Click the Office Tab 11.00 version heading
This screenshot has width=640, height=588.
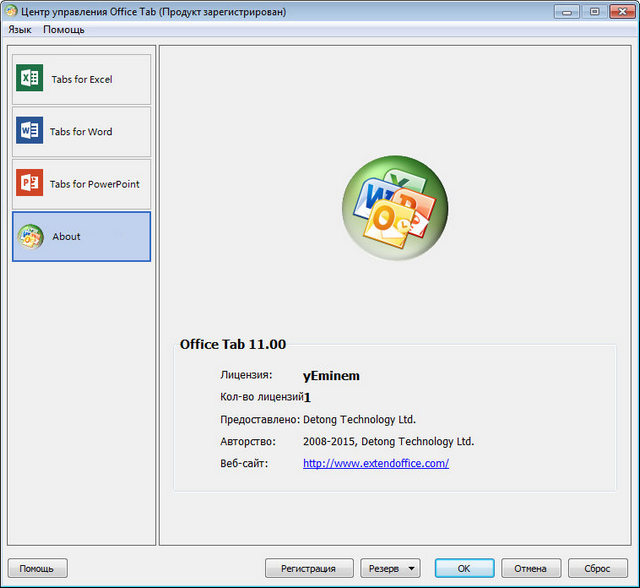(x=233, y=344)
